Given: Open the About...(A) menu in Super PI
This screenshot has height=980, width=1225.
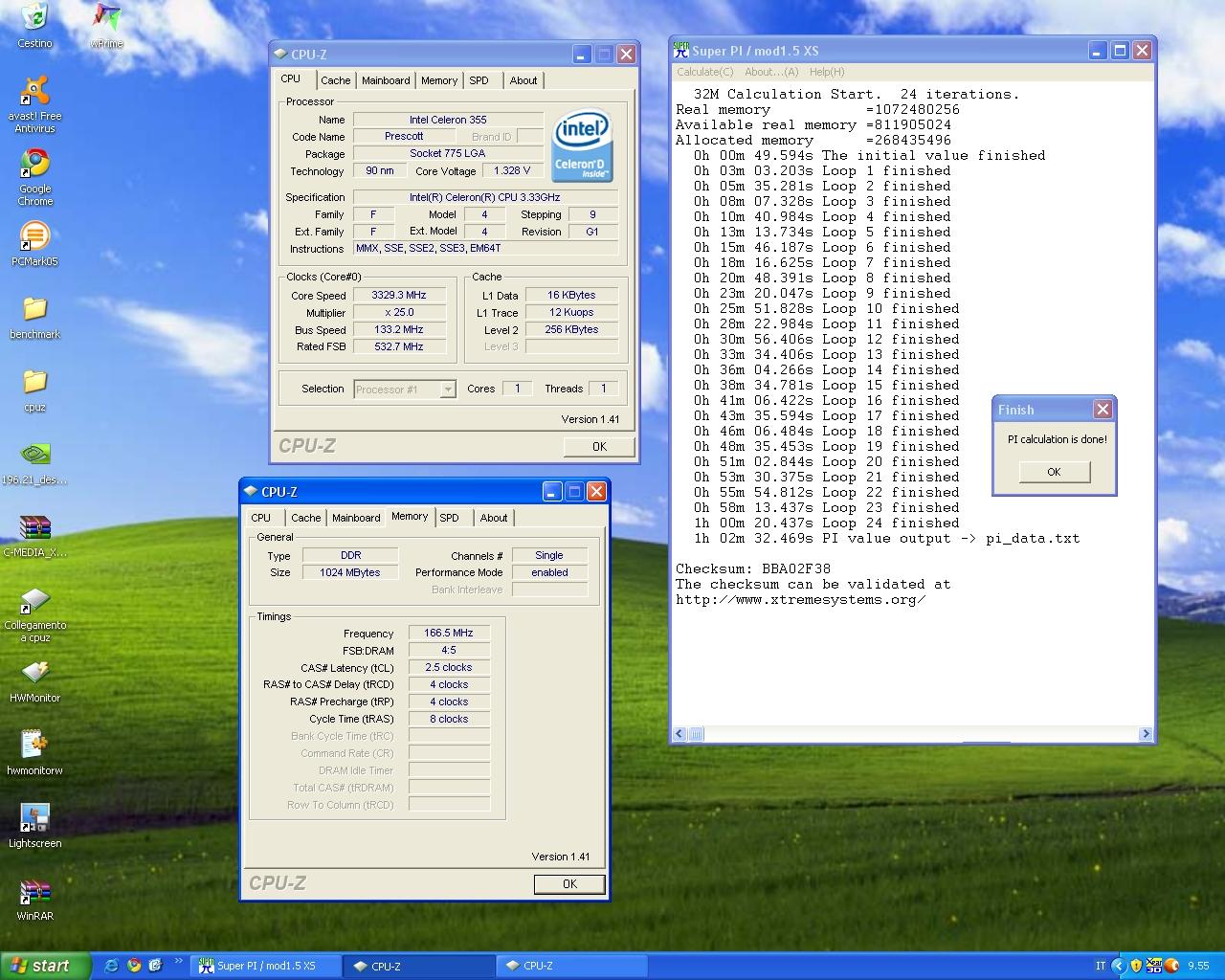Looking at the screenshot, I should click(x=771, y=72).
